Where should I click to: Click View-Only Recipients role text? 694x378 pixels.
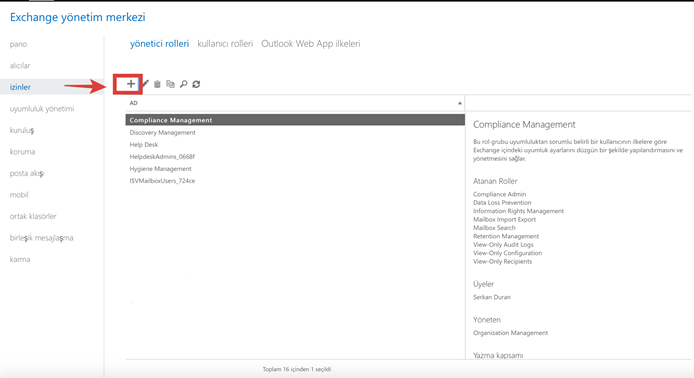pos(502,262)
